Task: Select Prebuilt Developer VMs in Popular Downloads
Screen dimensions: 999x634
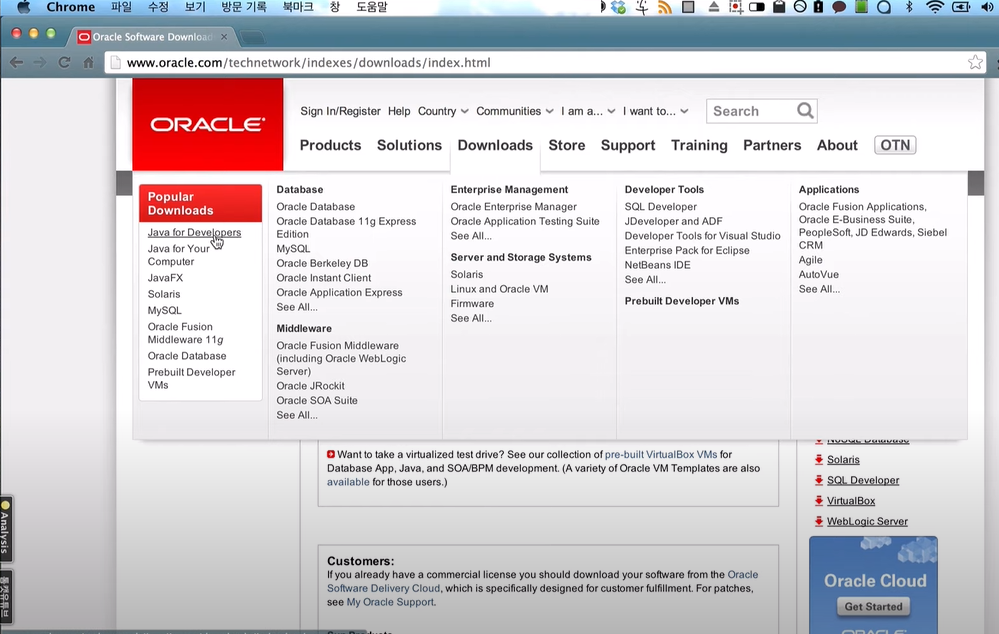Action: coord(191,378)
